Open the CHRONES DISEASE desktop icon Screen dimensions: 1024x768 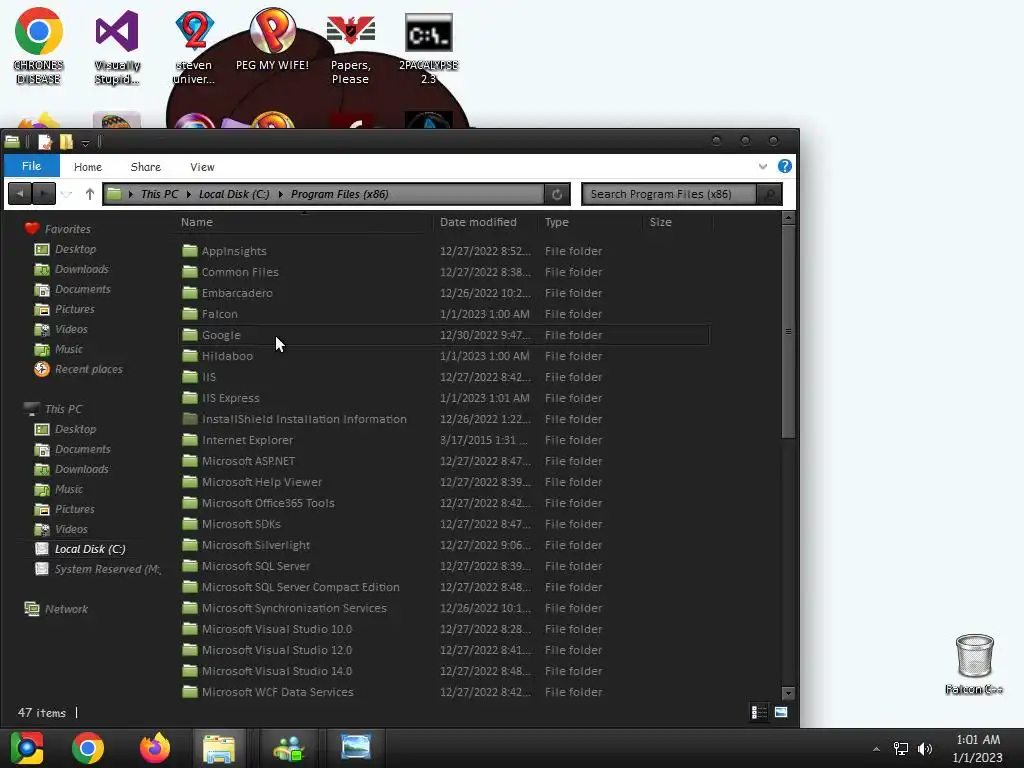[x=39, y=46]
